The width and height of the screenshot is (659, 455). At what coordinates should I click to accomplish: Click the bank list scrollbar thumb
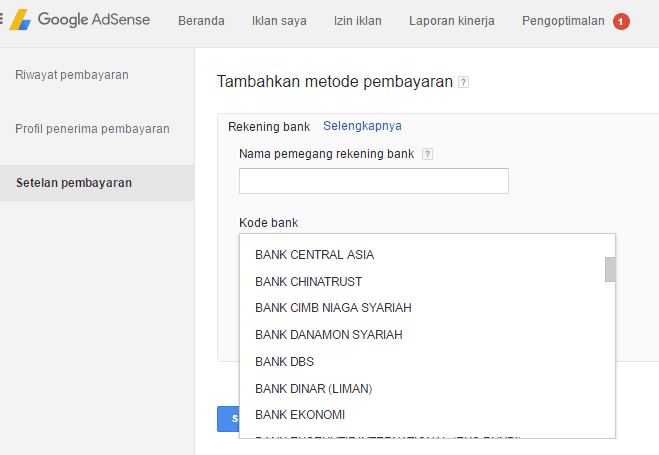point(610,269)
